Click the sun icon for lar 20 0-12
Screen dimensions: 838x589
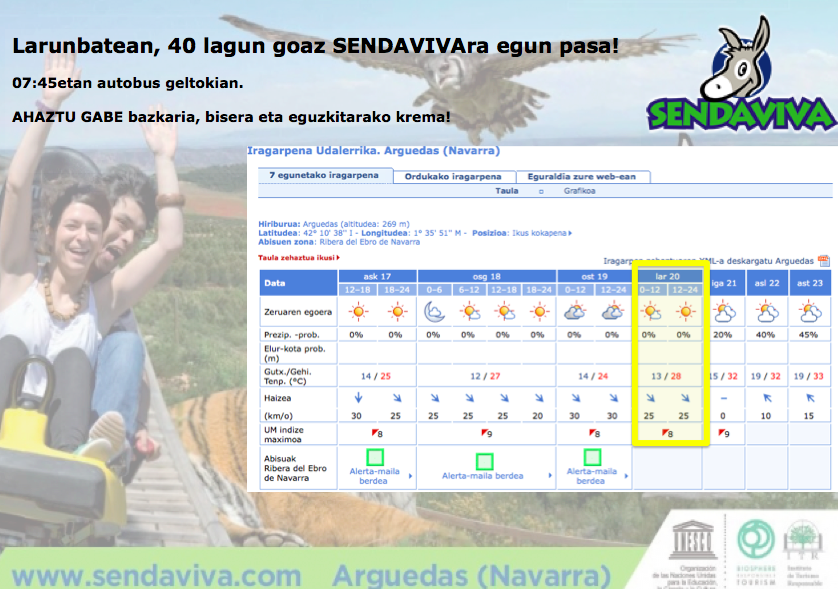tap(650, 312)
